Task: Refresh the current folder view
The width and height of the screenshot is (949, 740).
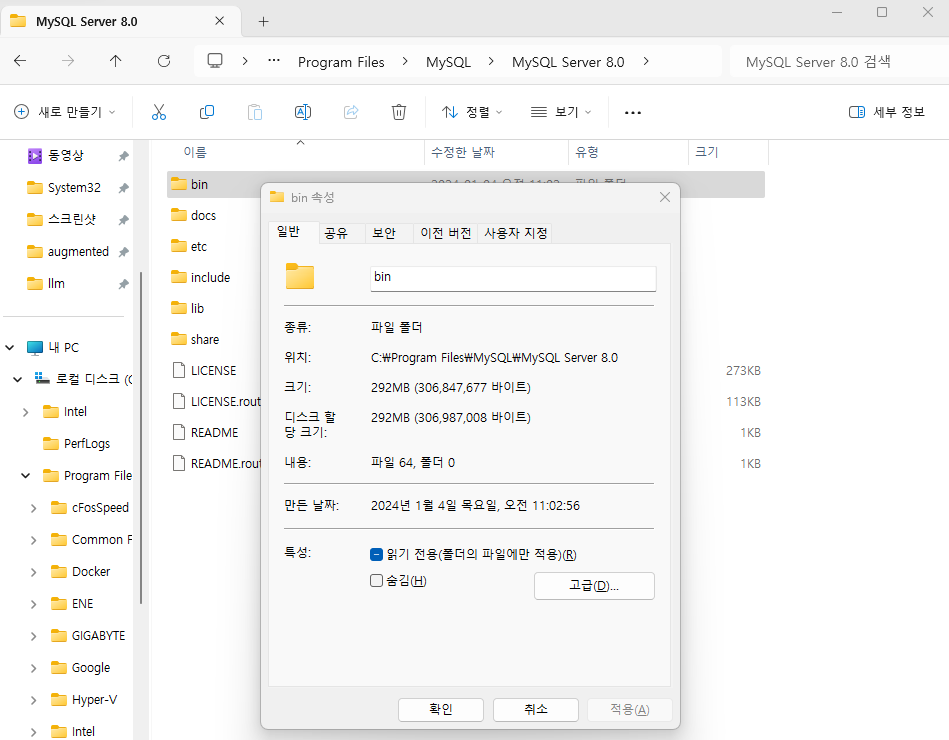Action: [x=164, y=61]
